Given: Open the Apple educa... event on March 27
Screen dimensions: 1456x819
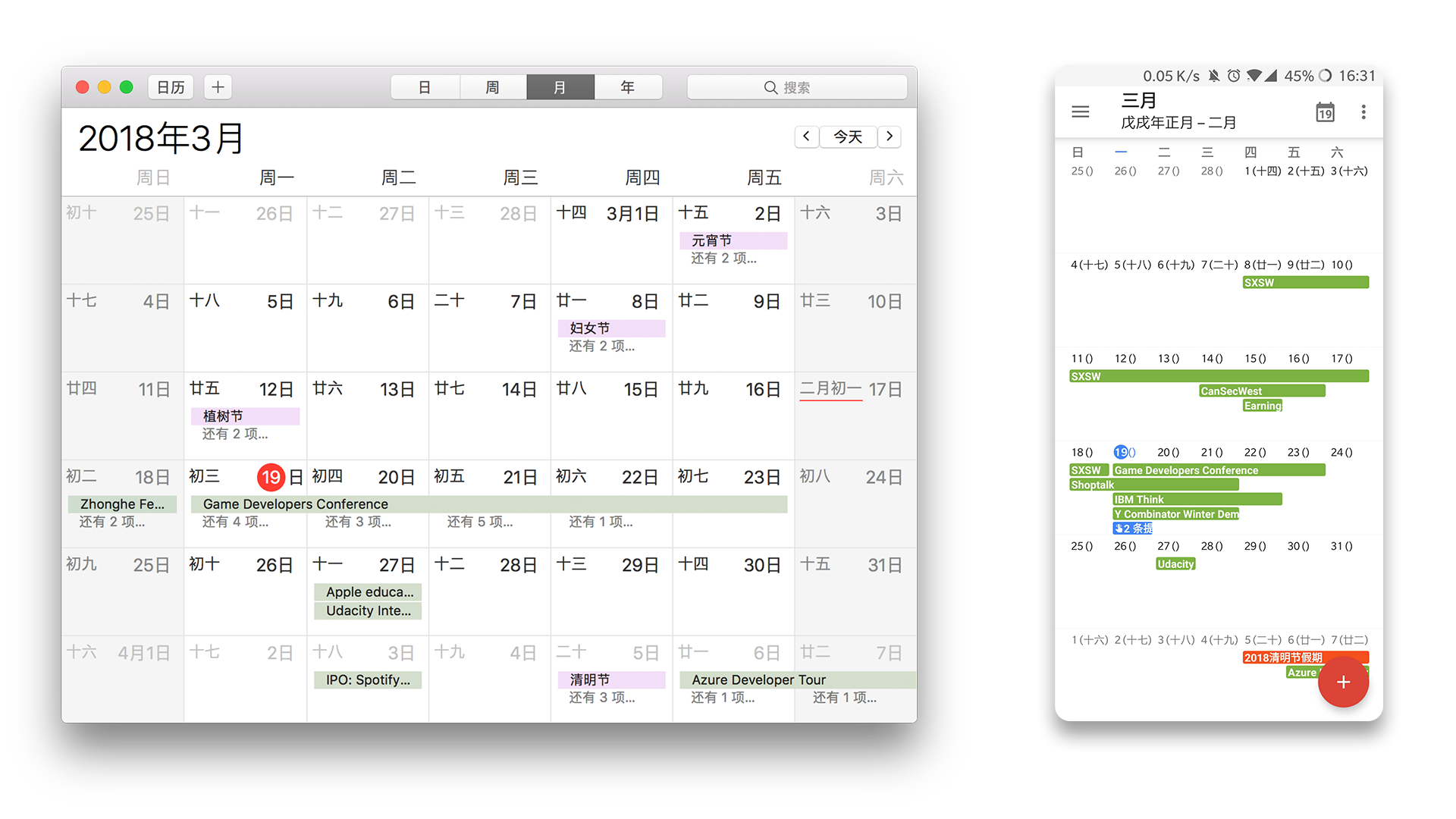Looking at the screenshot, I should click(368, 592).
